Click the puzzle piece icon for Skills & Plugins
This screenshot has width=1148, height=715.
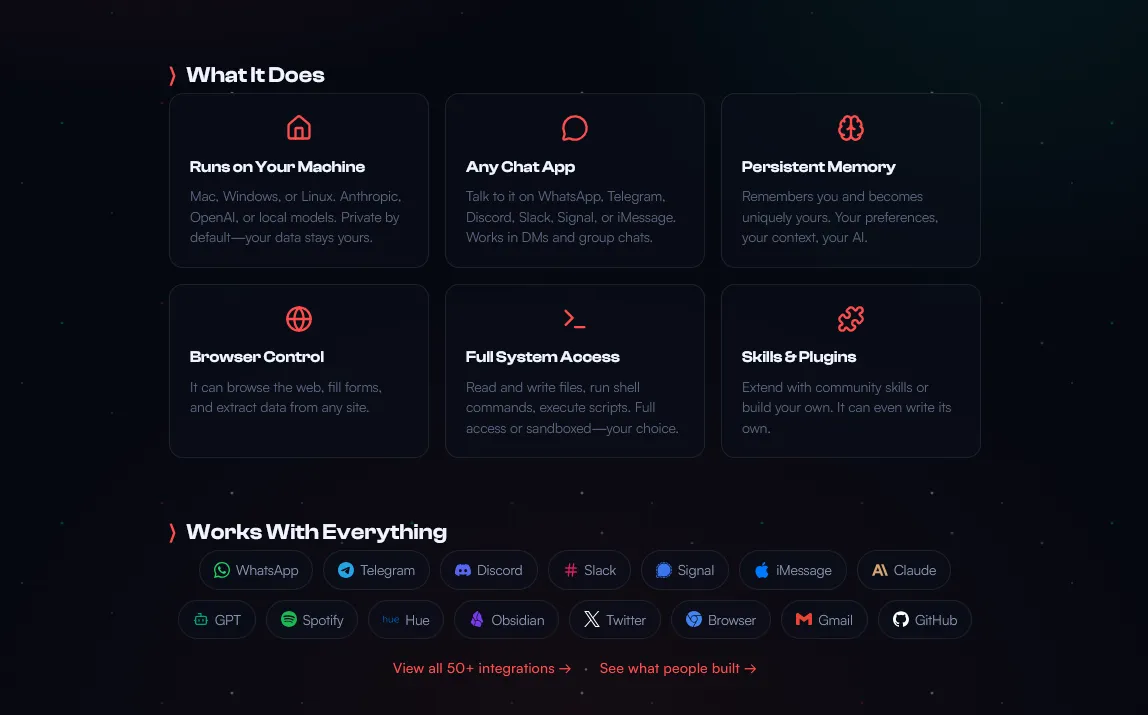coord(851,319)
